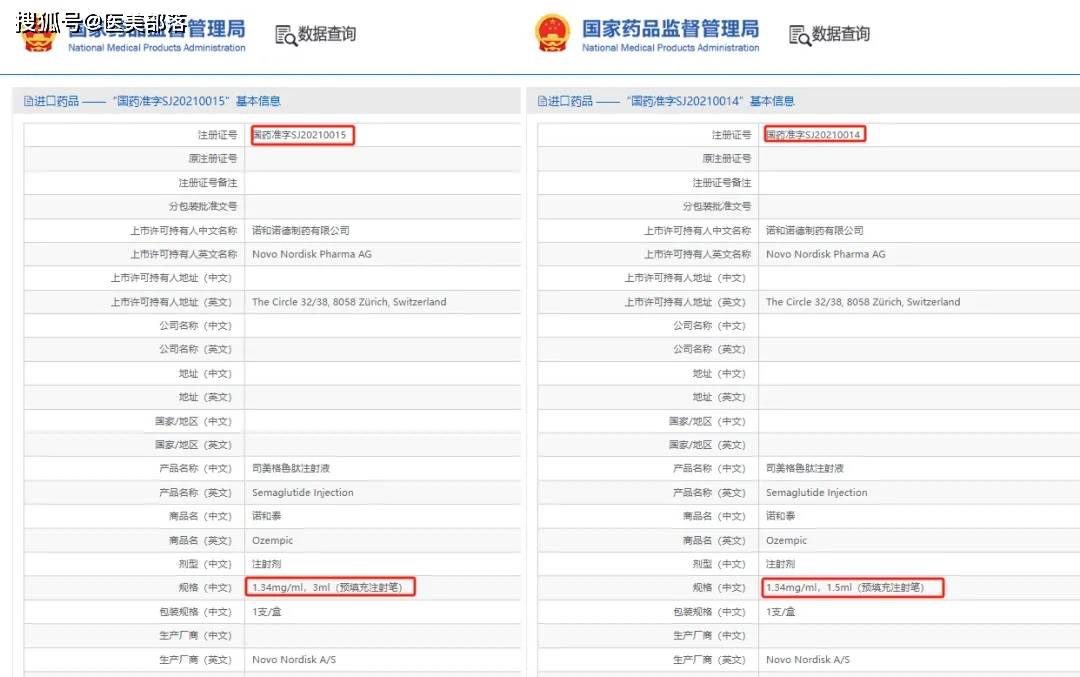Click the national emblem logo beside 国家药品监督管理局

pos(553,33)
